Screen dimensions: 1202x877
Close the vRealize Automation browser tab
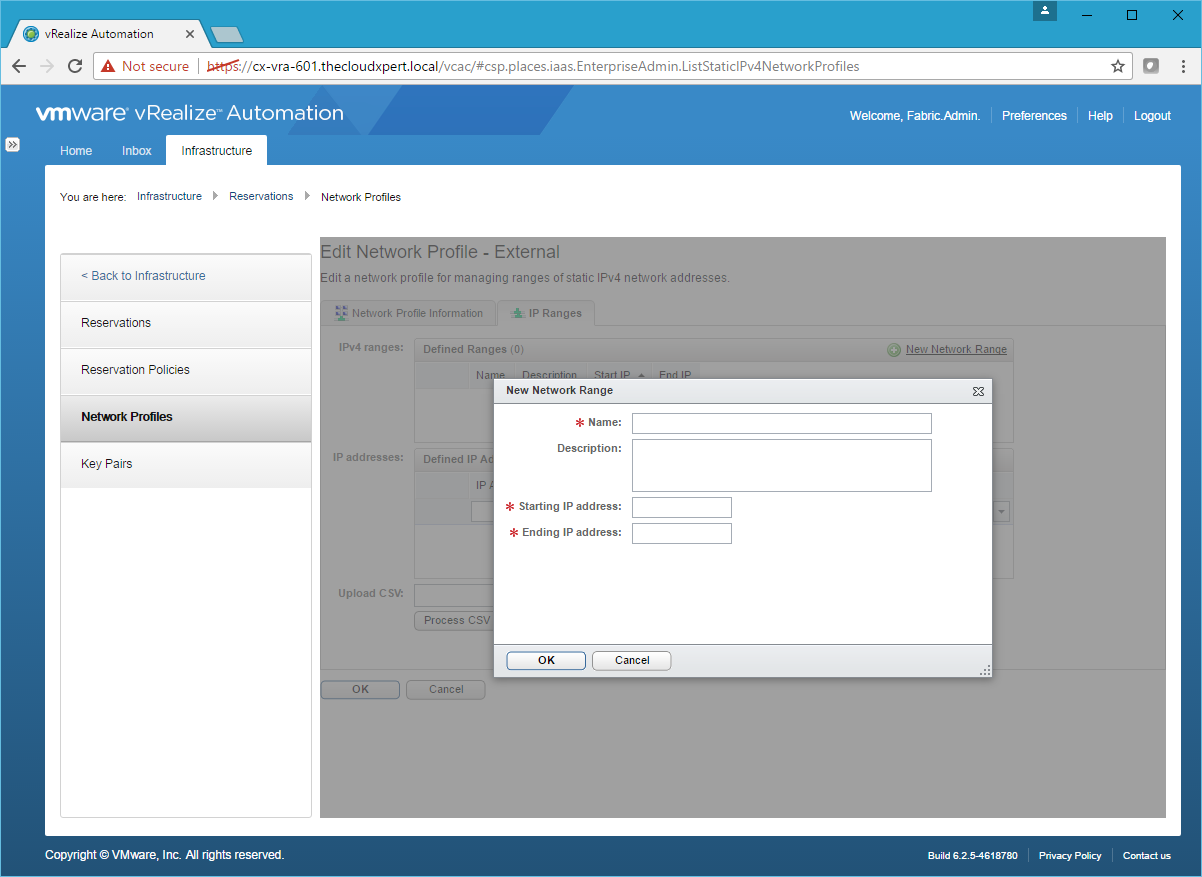coord(190,34)
